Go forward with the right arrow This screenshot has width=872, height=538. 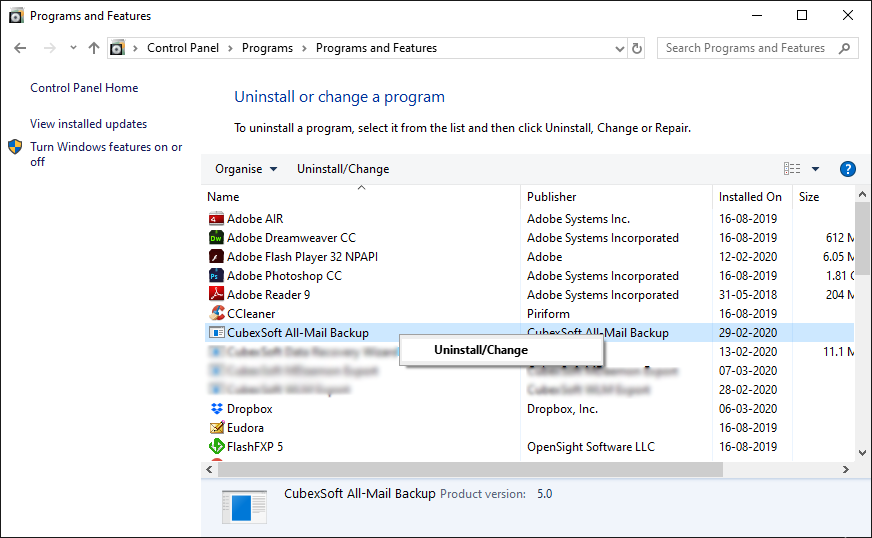(49, 48)
